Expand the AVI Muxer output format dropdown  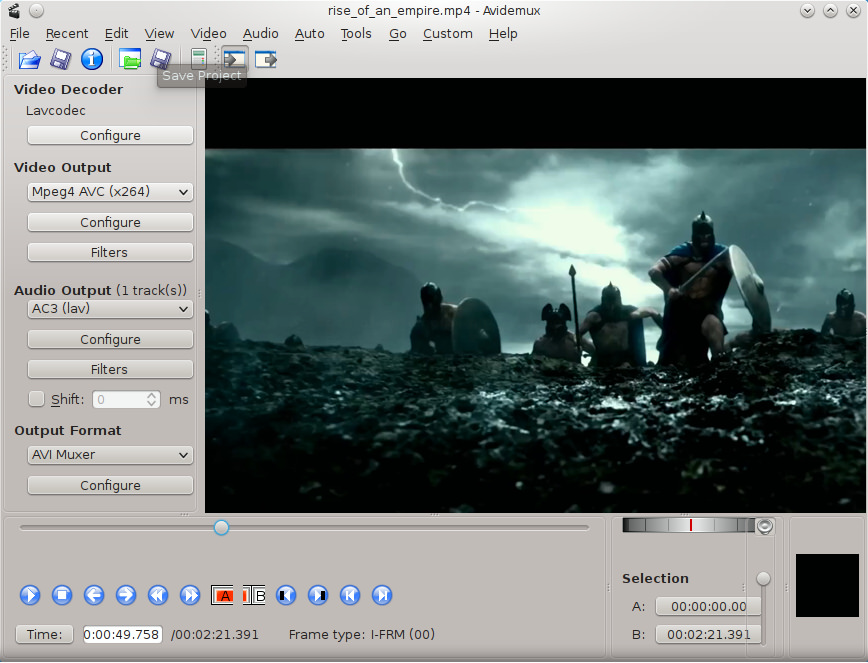tap(110, 455)
